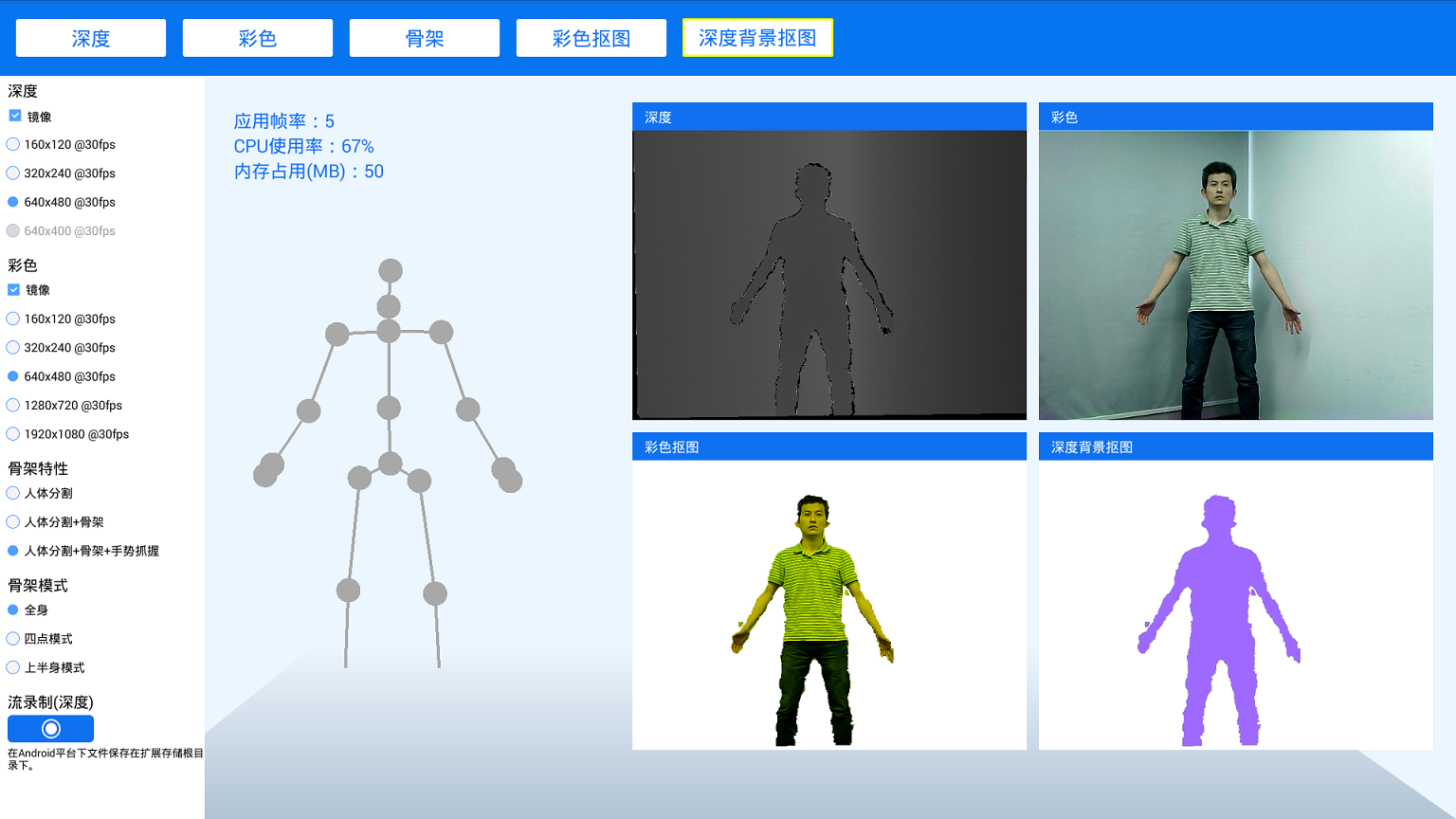Click the skeleton head joint node

(x=391, y=270)
